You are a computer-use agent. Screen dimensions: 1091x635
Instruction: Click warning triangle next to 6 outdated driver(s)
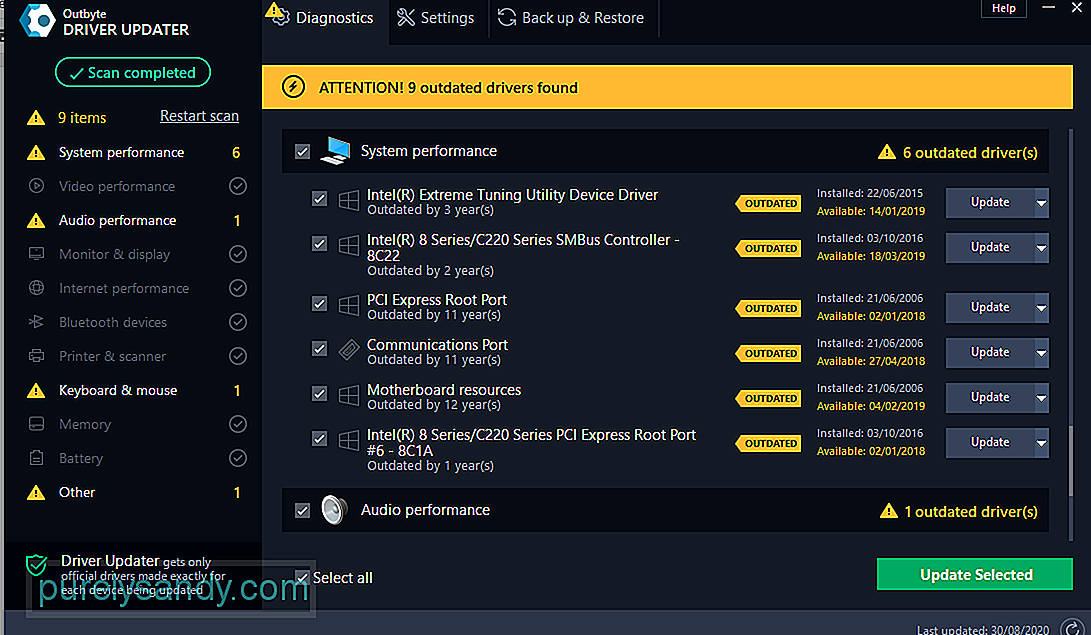[886, 152]
